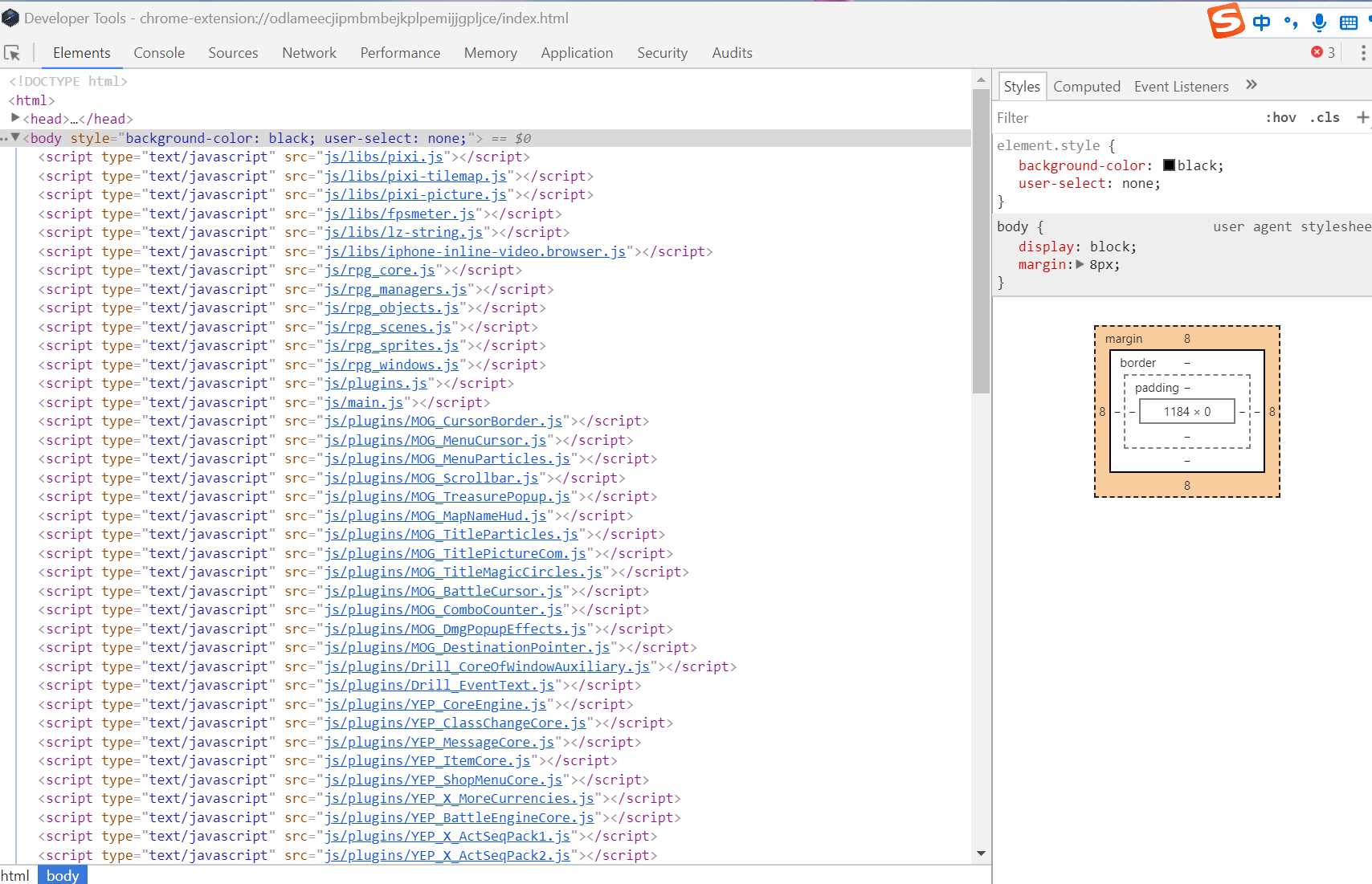Click the 1184 × 0 content box value
This screenshot has width=1372, height=884.
1186,411
